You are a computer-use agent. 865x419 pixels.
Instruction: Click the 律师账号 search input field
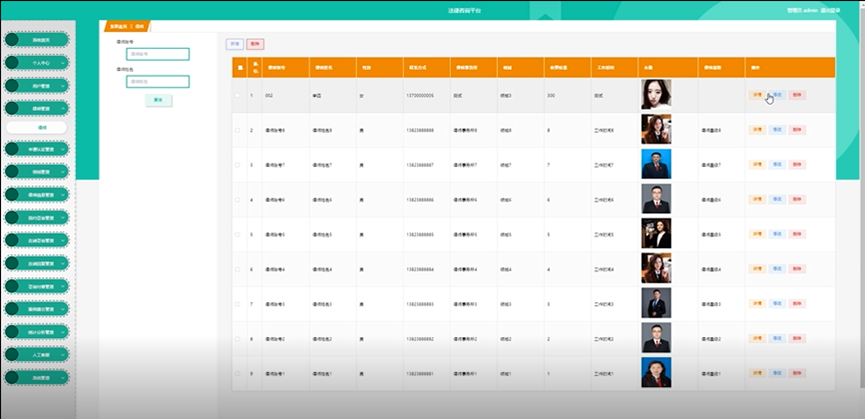click(x=158, y=54)
